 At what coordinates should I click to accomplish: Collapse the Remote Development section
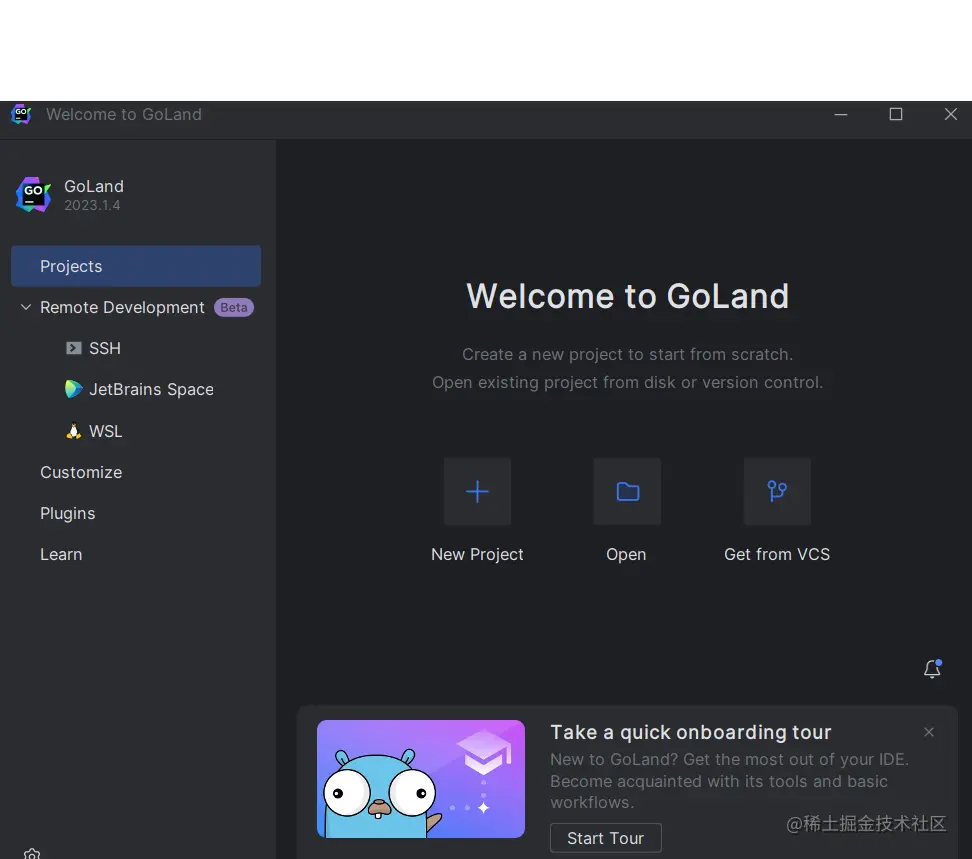click(x=25, y=307)
